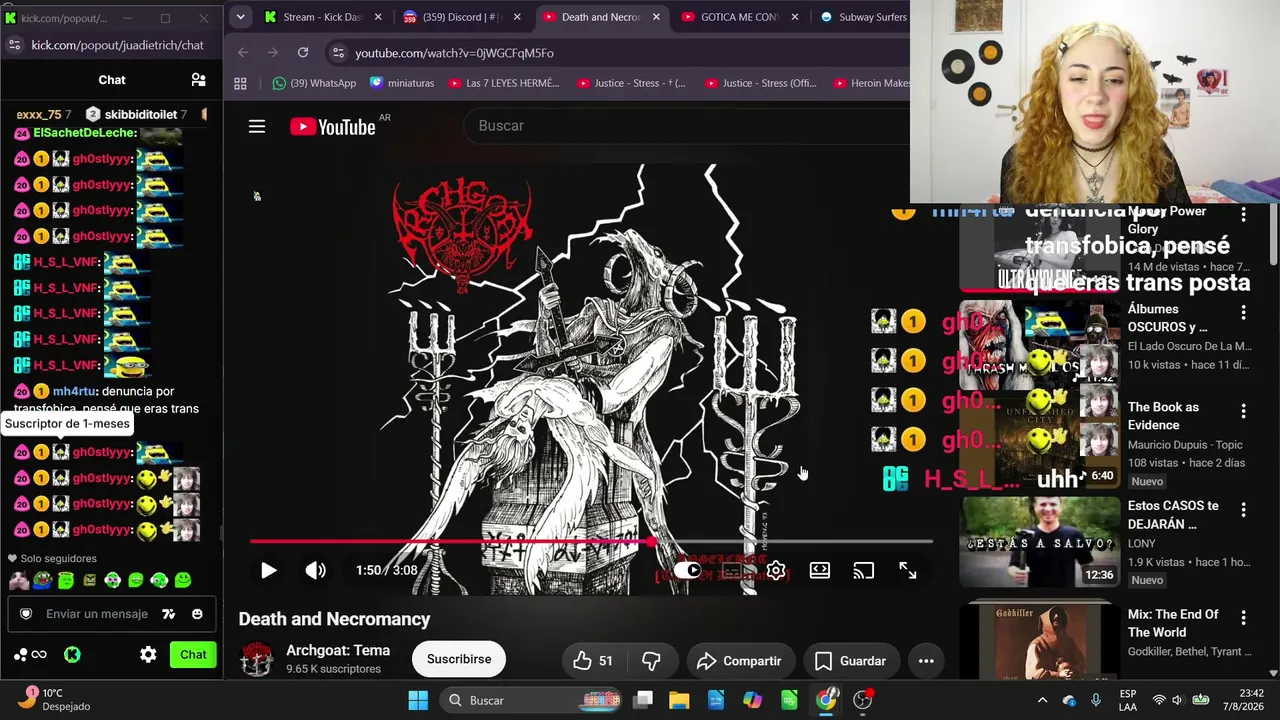Switch to GOTICA ME CONV tab
Viewport: 1280px width, 720px height.
740,17
